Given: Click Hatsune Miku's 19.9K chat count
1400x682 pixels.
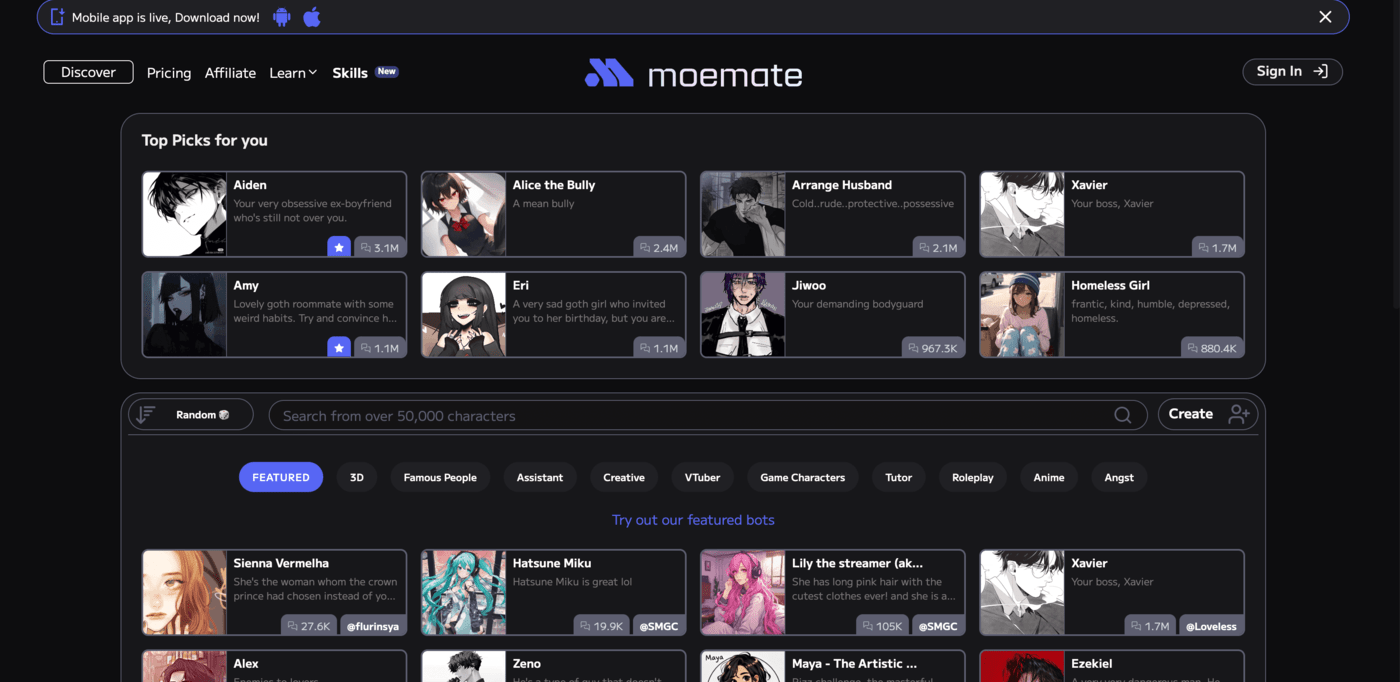Looking at the screenshot, I should point(601,626).
